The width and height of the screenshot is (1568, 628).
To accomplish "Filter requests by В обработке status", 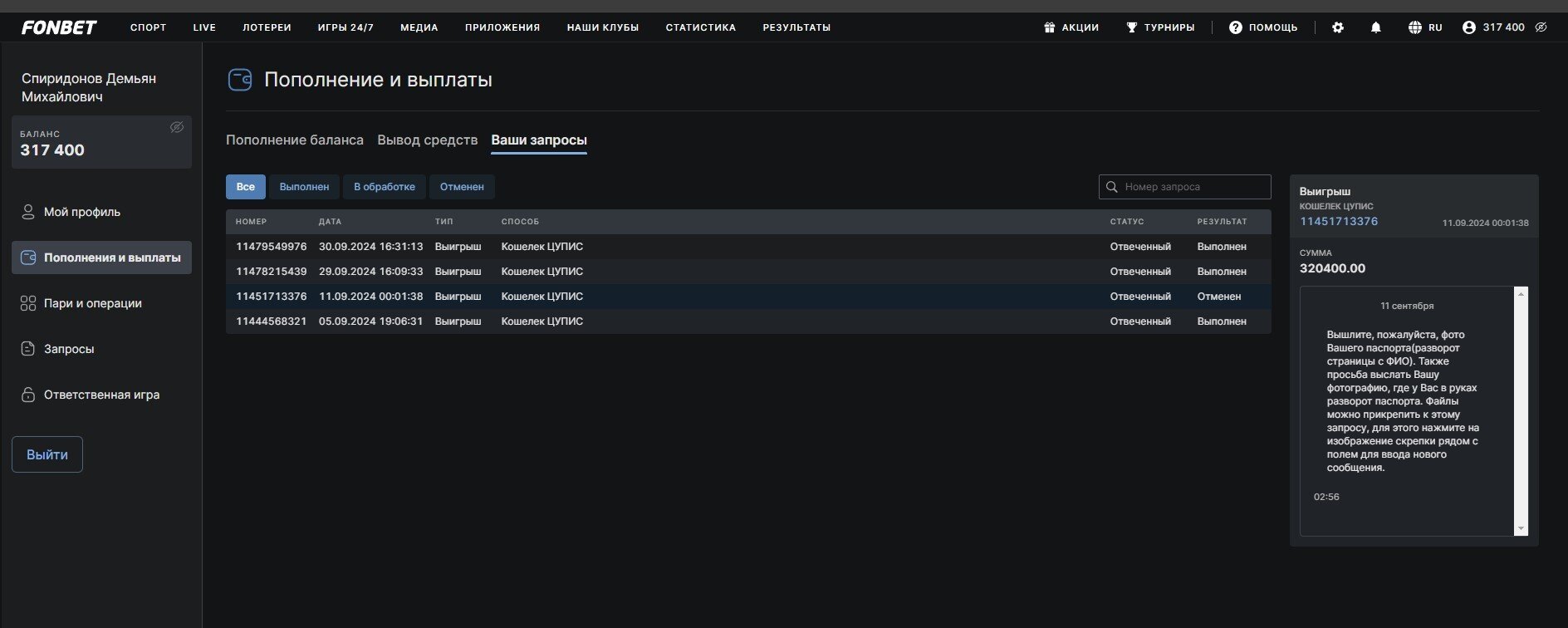I will [384, 187].
